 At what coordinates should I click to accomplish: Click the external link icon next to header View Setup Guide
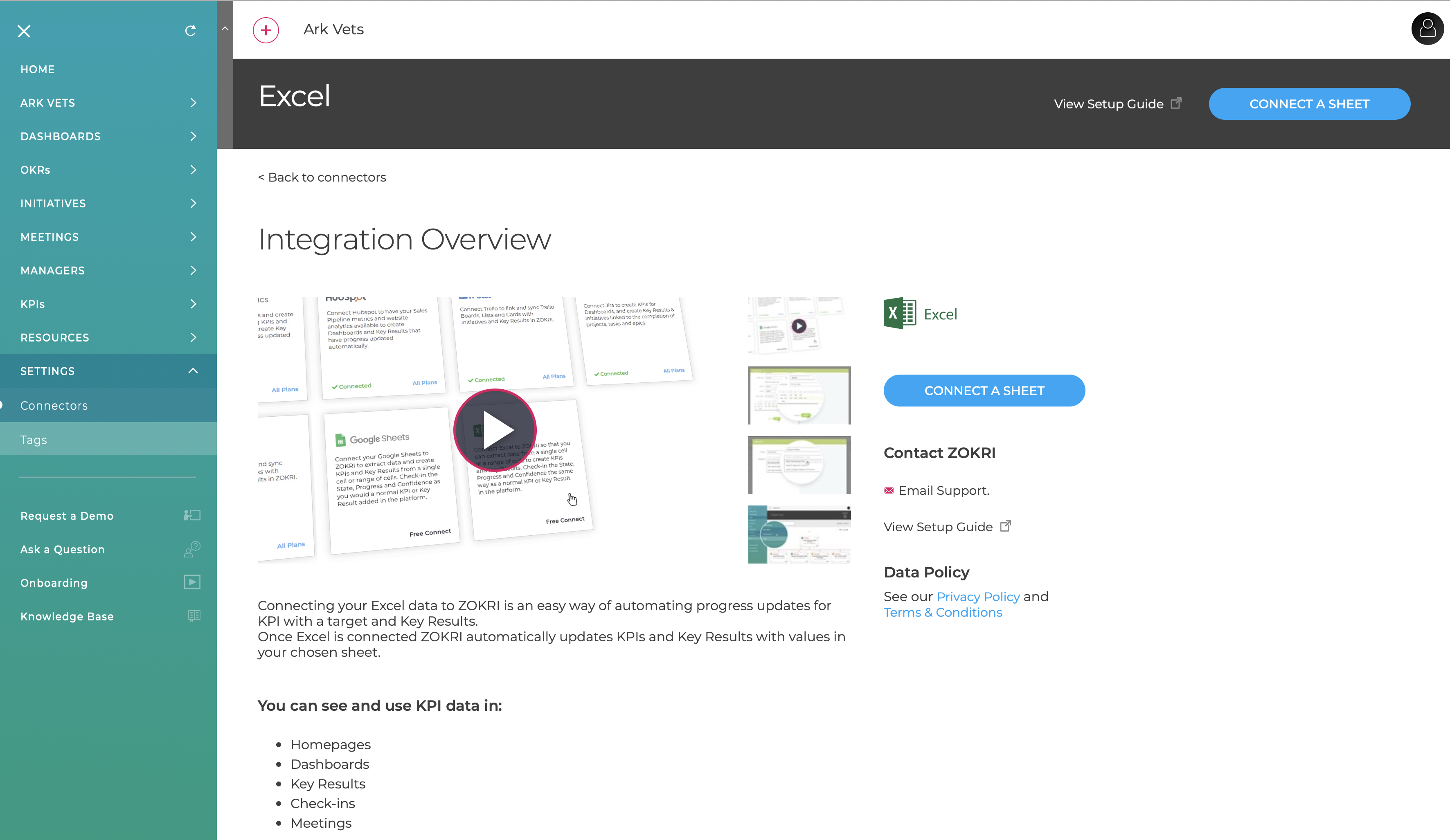pos(1176,103)
